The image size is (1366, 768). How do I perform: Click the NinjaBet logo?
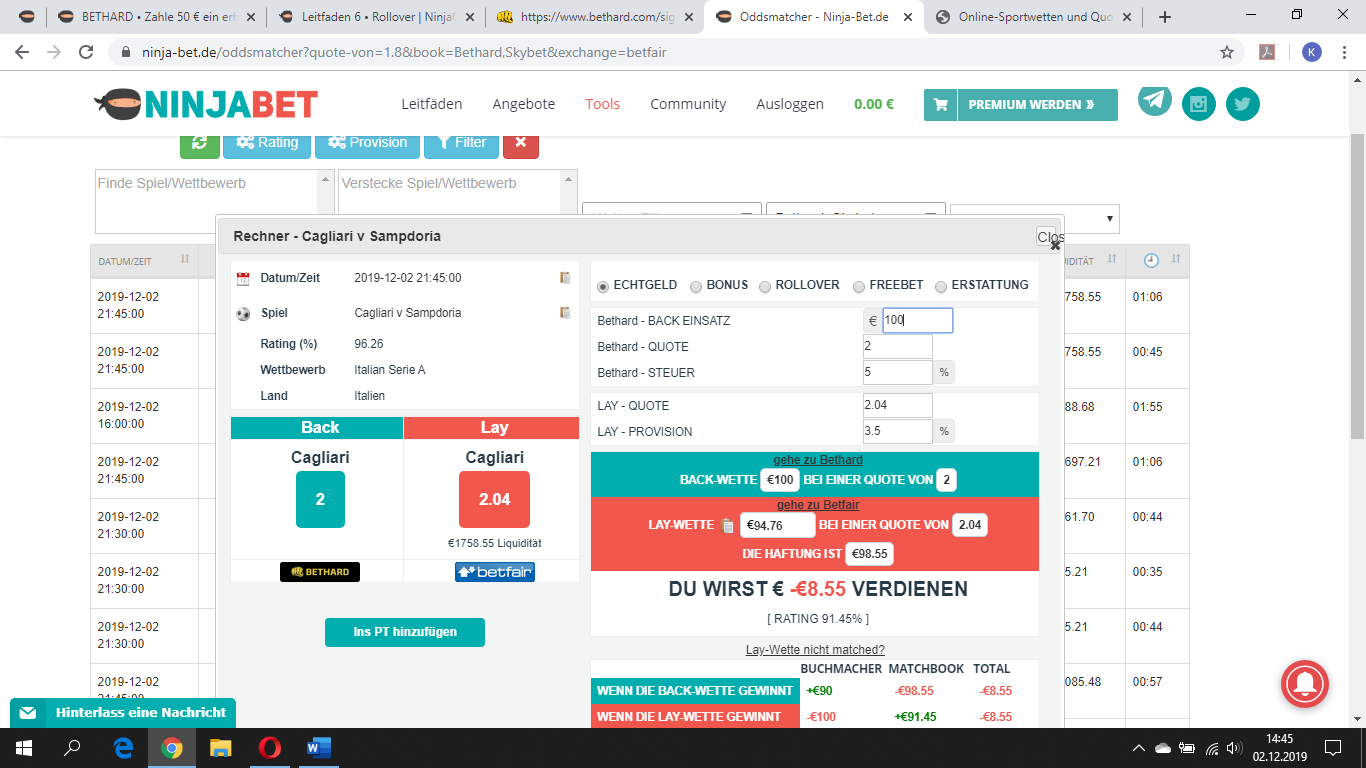[x=206, y=103]
